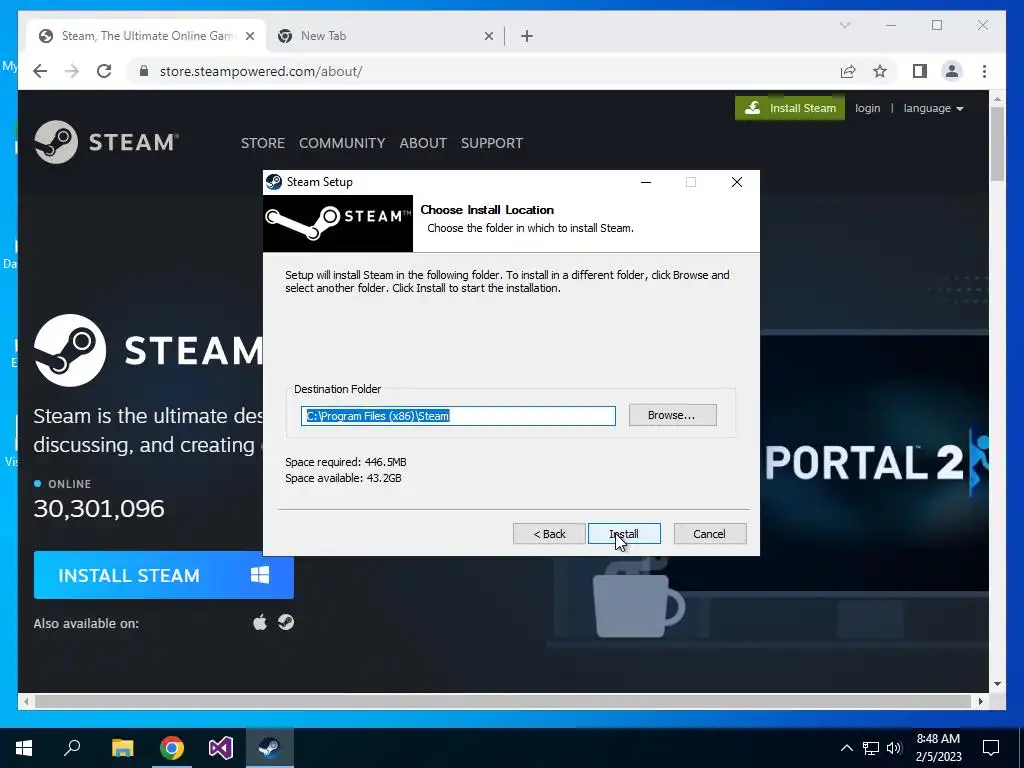Bookmark the page with star icon
The image size is (1024, 768).
point(880,71)
